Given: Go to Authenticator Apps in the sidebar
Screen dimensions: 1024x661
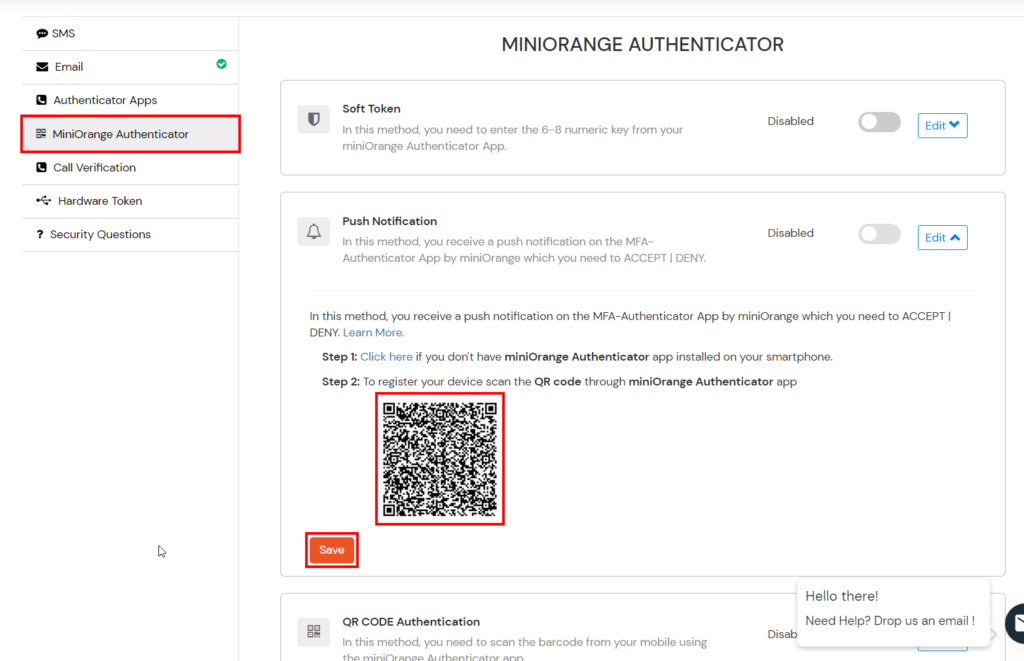Looking at the screenshot, I should tap(130, 100).
